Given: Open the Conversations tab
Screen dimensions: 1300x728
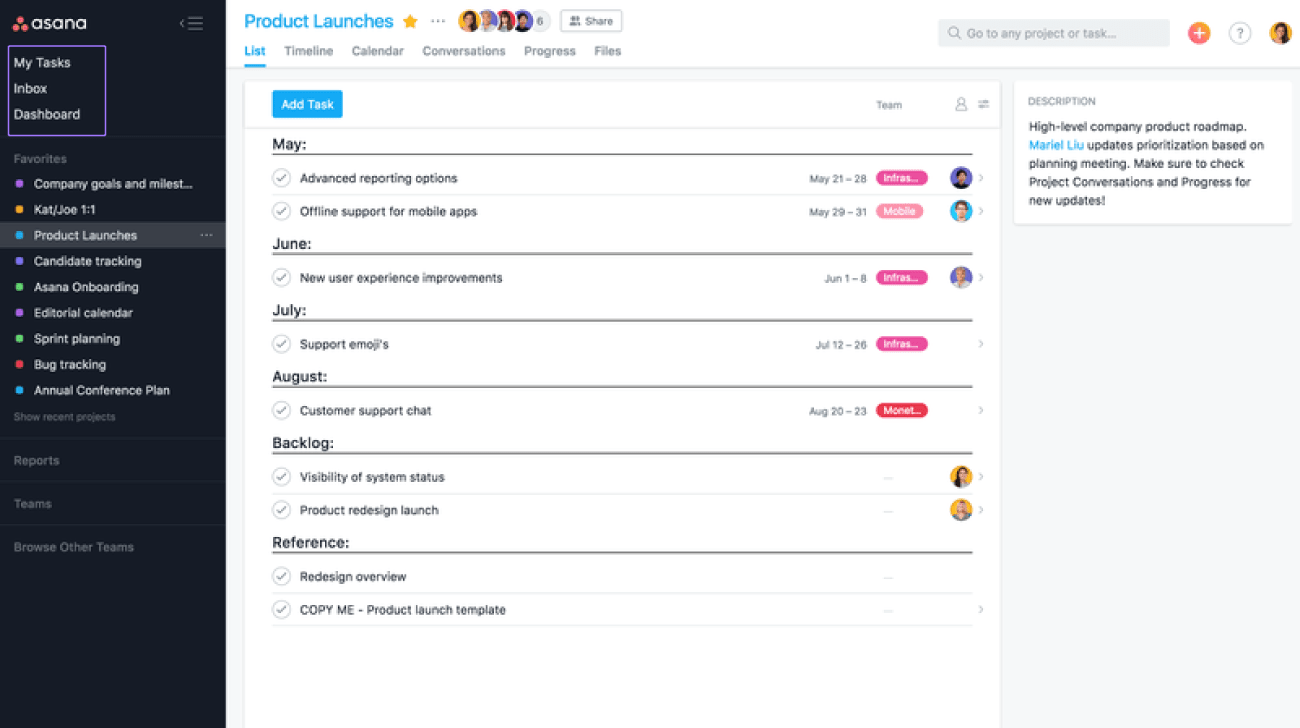Looking at the screenshot, I should click(x=464, y=51).
